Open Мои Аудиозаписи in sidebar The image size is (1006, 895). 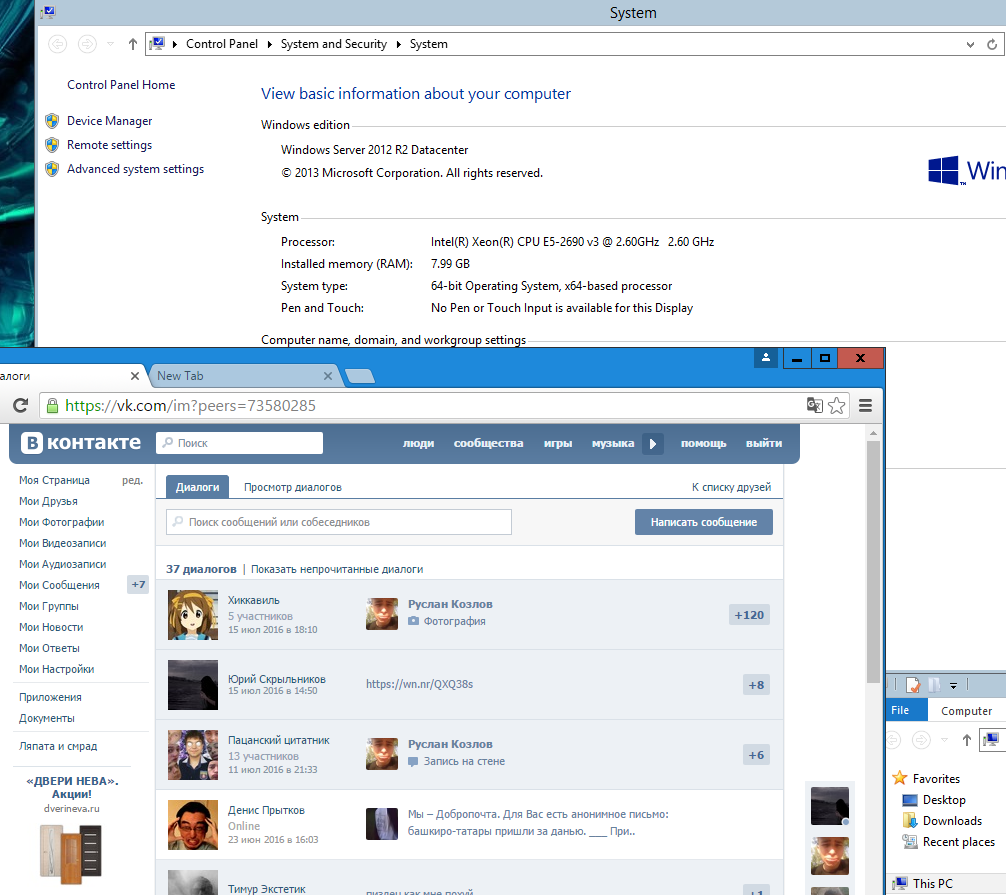(x=63, y=564)
